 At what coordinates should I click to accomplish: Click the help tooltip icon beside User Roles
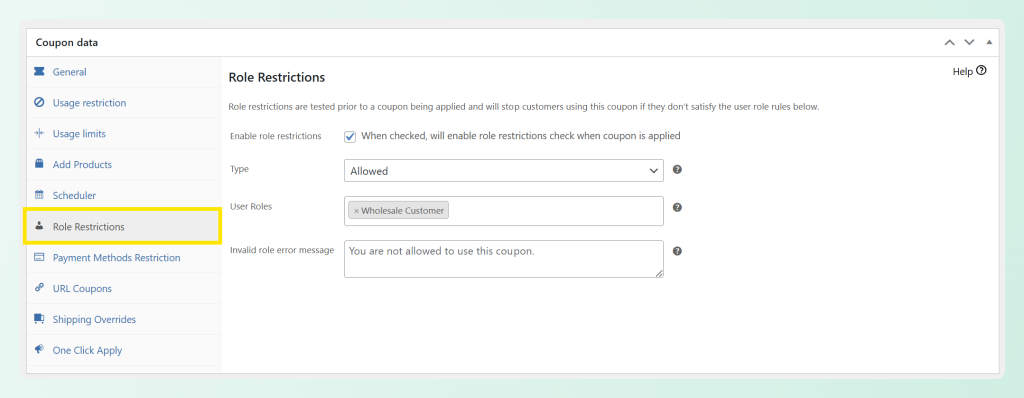(677, 207)
